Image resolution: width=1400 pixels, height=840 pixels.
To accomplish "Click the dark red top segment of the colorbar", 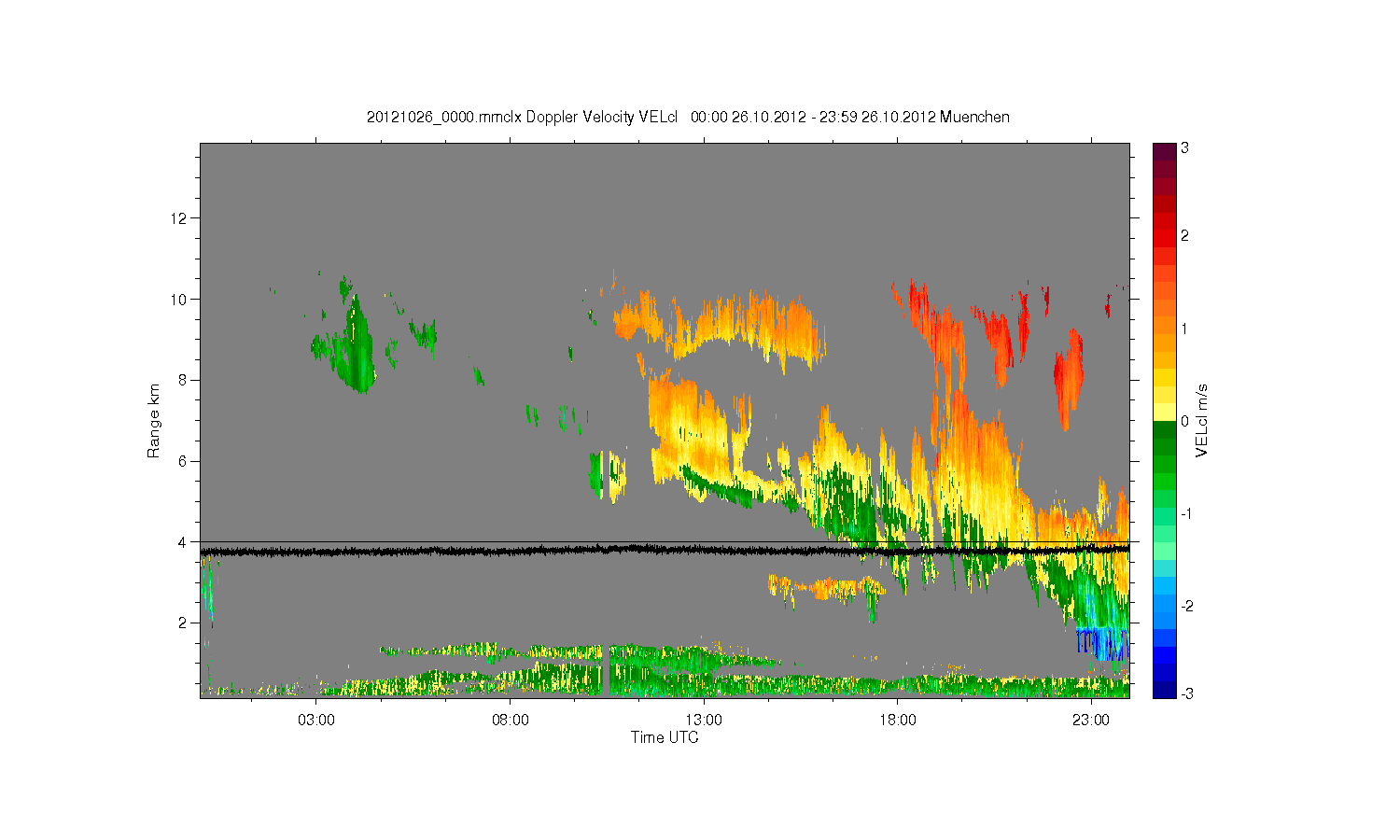I will point(1164,151).
